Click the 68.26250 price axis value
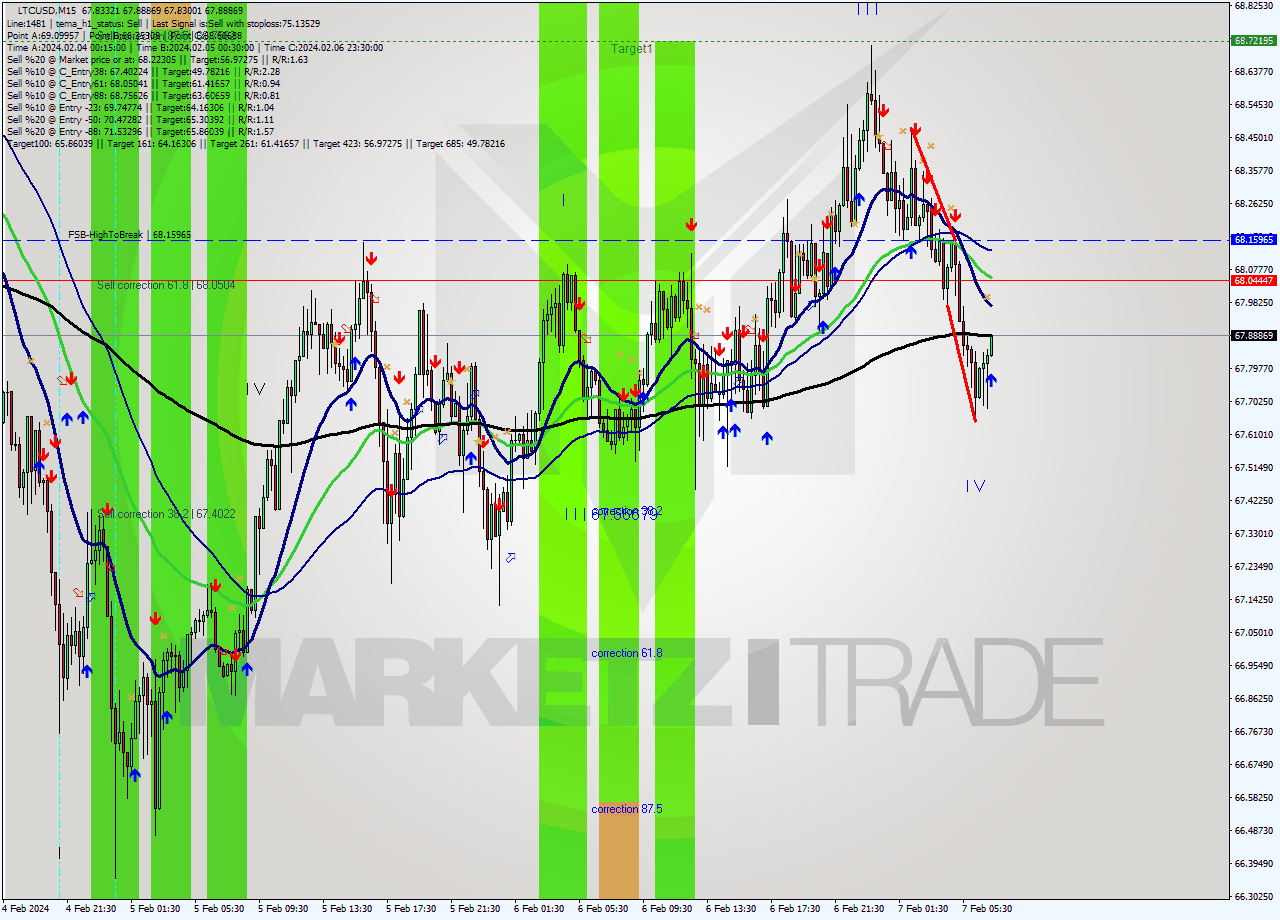The image size is (1280, 920). click(x=1254, y=203)
